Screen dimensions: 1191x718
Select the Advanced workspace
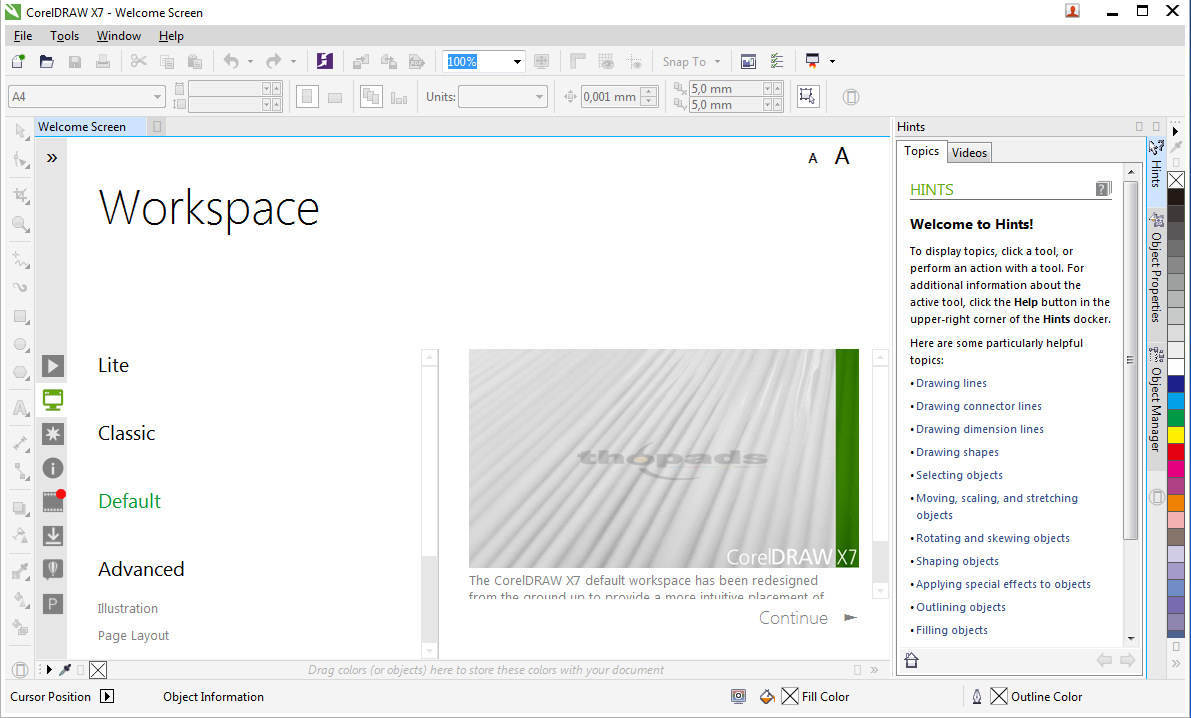click(x=141, y=569)
